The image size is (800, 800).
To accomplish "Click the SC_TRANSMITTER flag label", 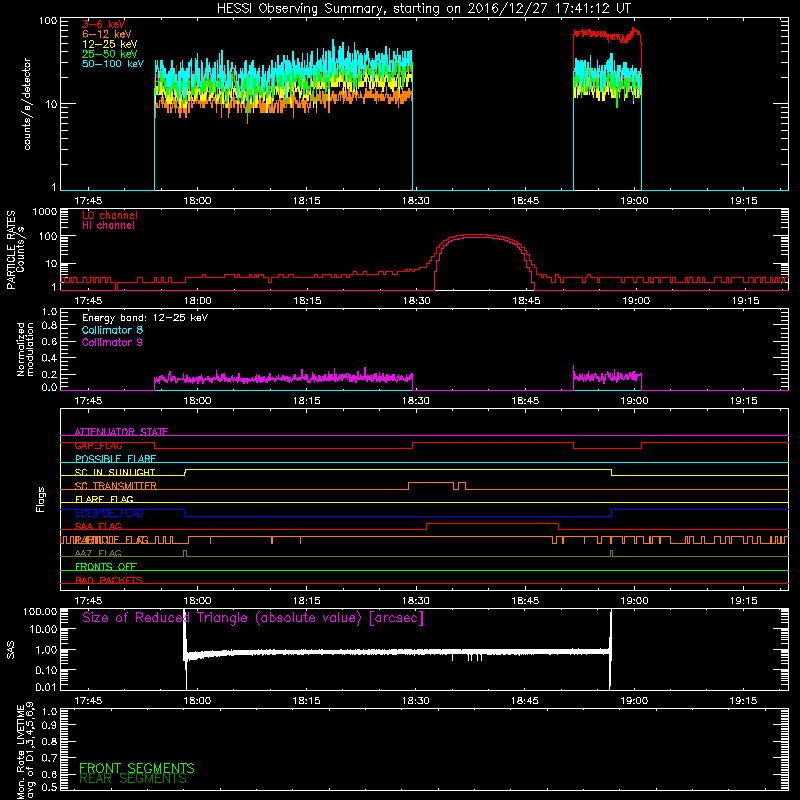I will click(x=115, y=486).
